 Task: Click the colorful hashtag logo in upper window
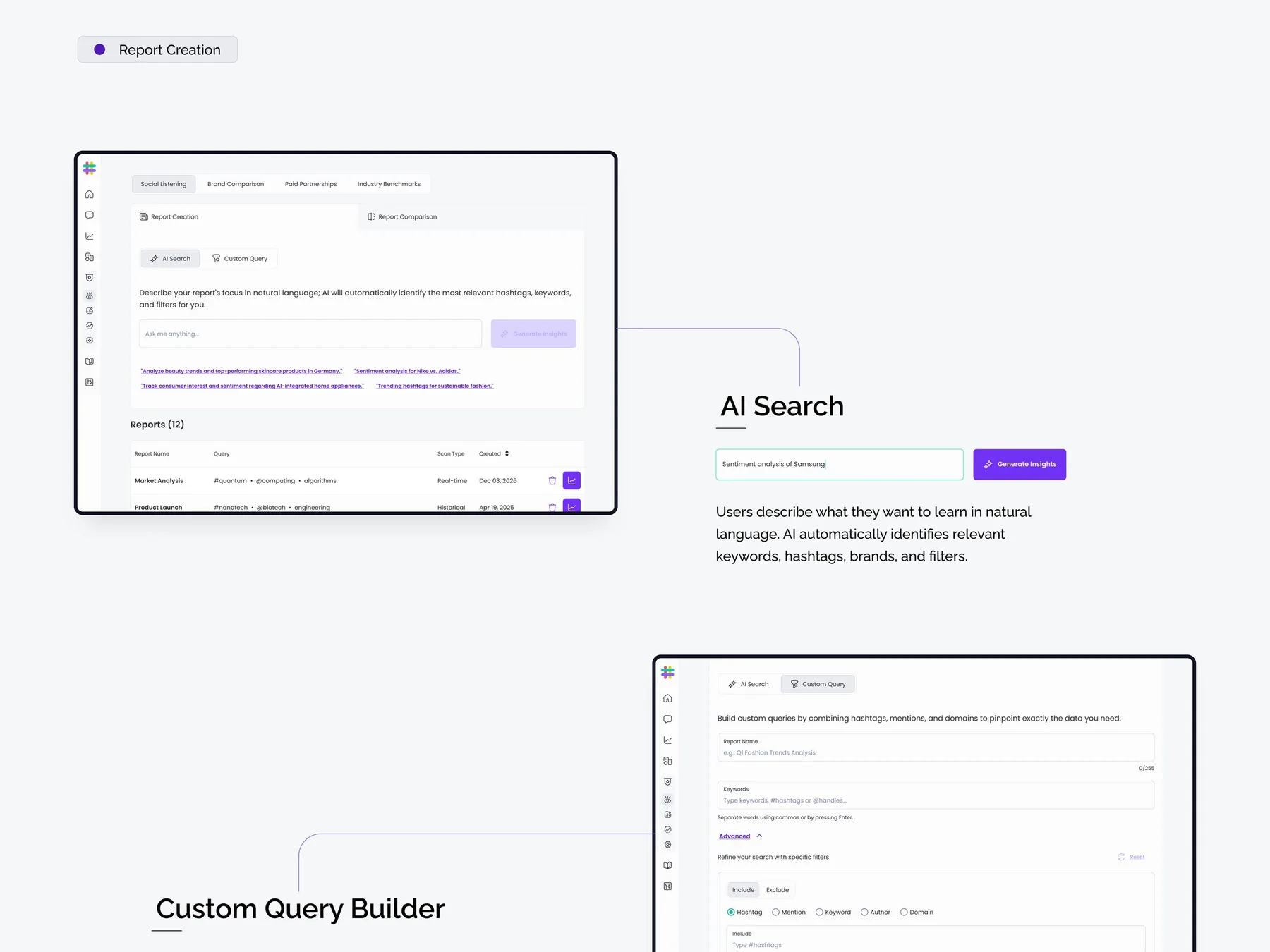(90, 169)
